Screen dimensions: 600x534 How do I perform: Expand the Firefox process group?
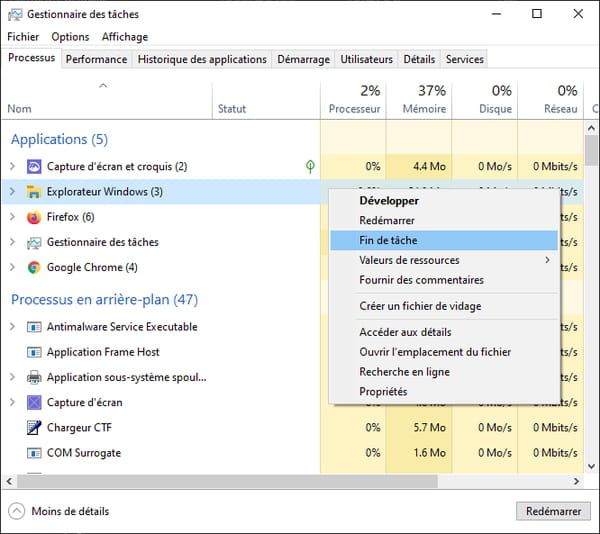pos(12,217)
